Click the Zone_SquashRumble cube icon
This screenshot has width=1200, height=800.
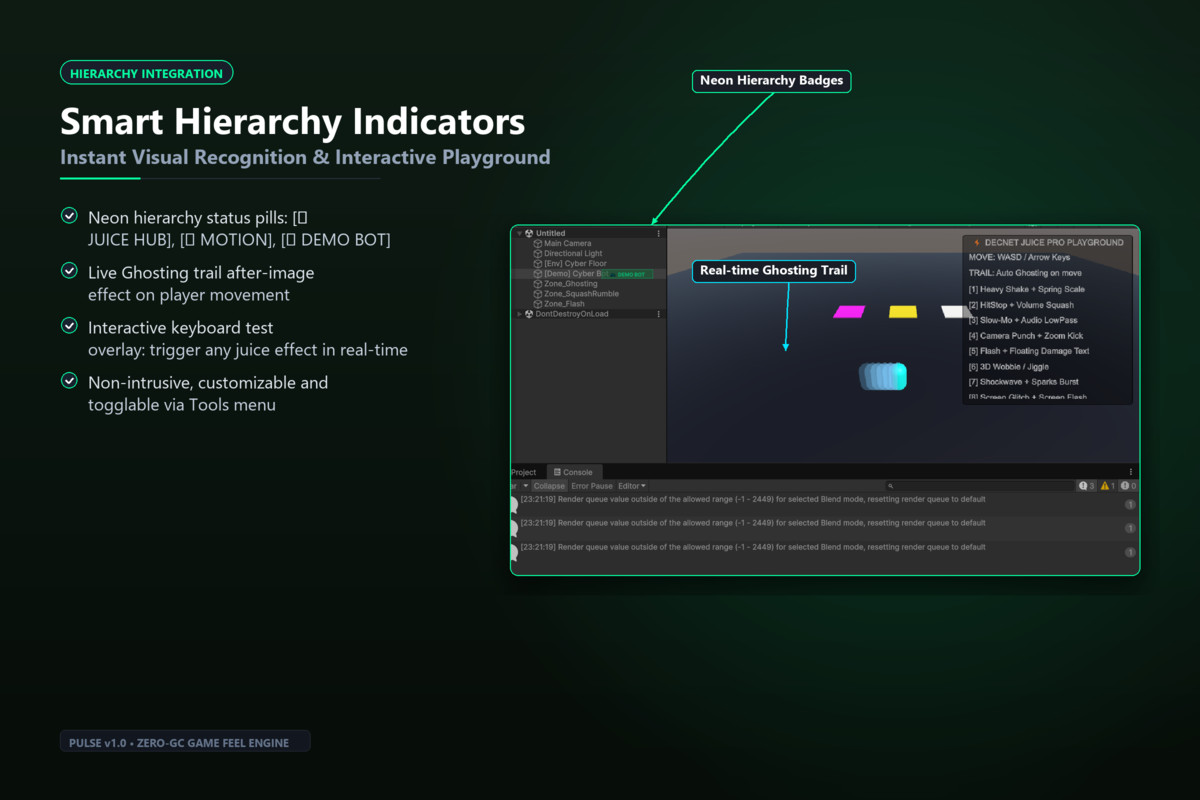538,293
